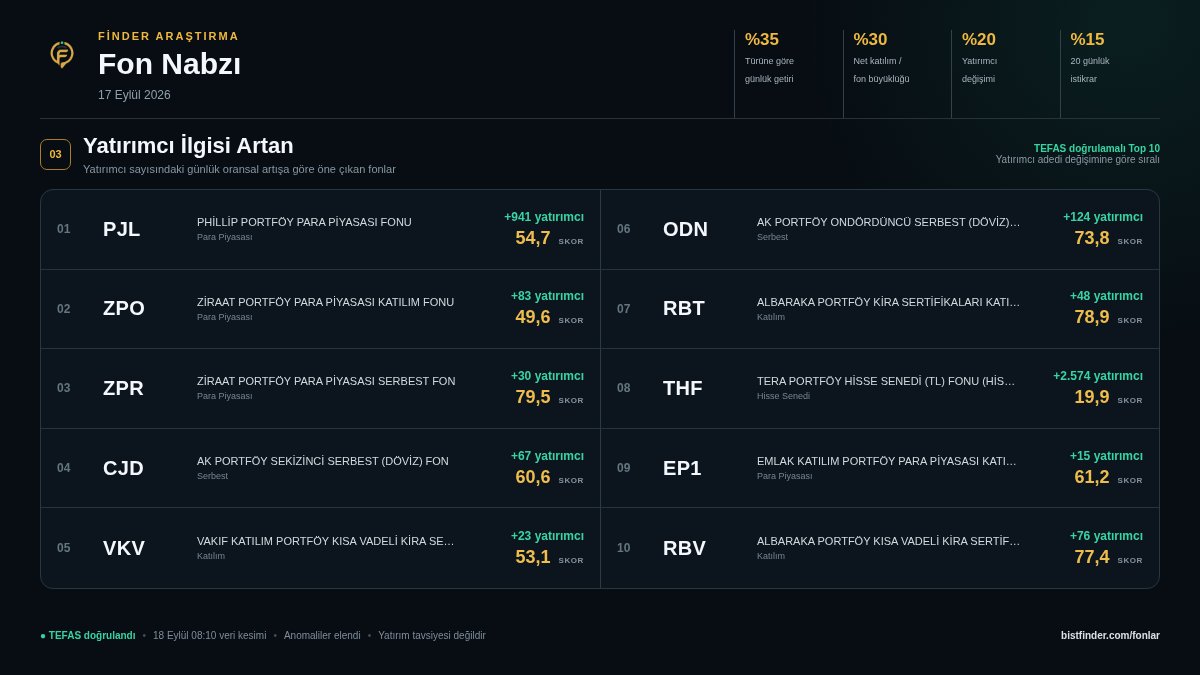Screen dimensions: 1200x675
Task: Select the ZPR fund ticker
Action: point(123,388)
